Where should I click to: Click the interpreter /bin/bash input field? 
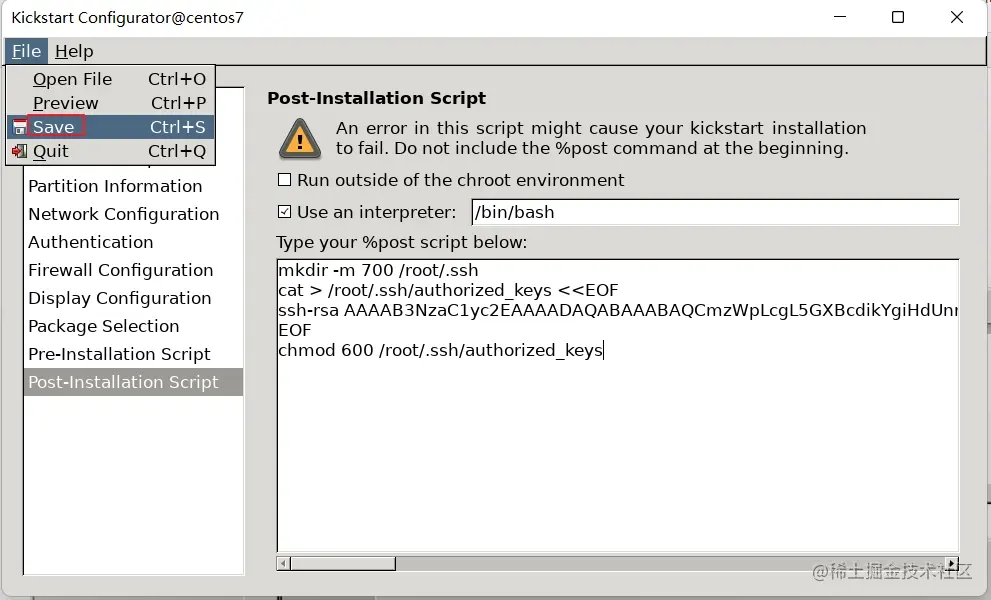[x=715, y=212]
